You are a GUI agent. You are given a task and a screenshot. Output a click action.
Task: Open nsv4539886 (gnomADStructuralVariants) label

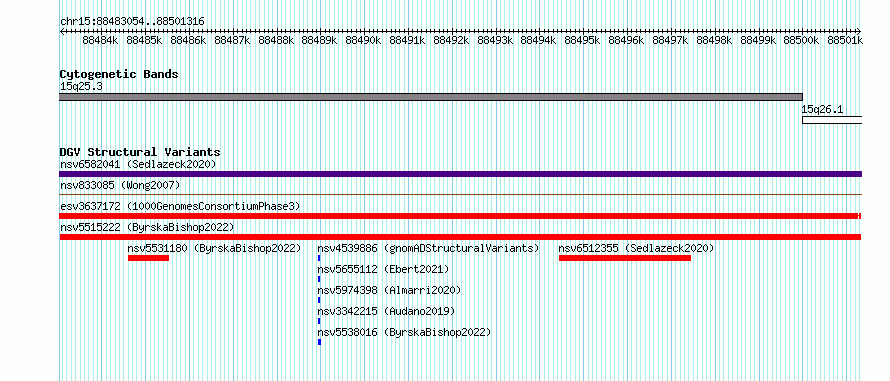click(x=428, y=248)
